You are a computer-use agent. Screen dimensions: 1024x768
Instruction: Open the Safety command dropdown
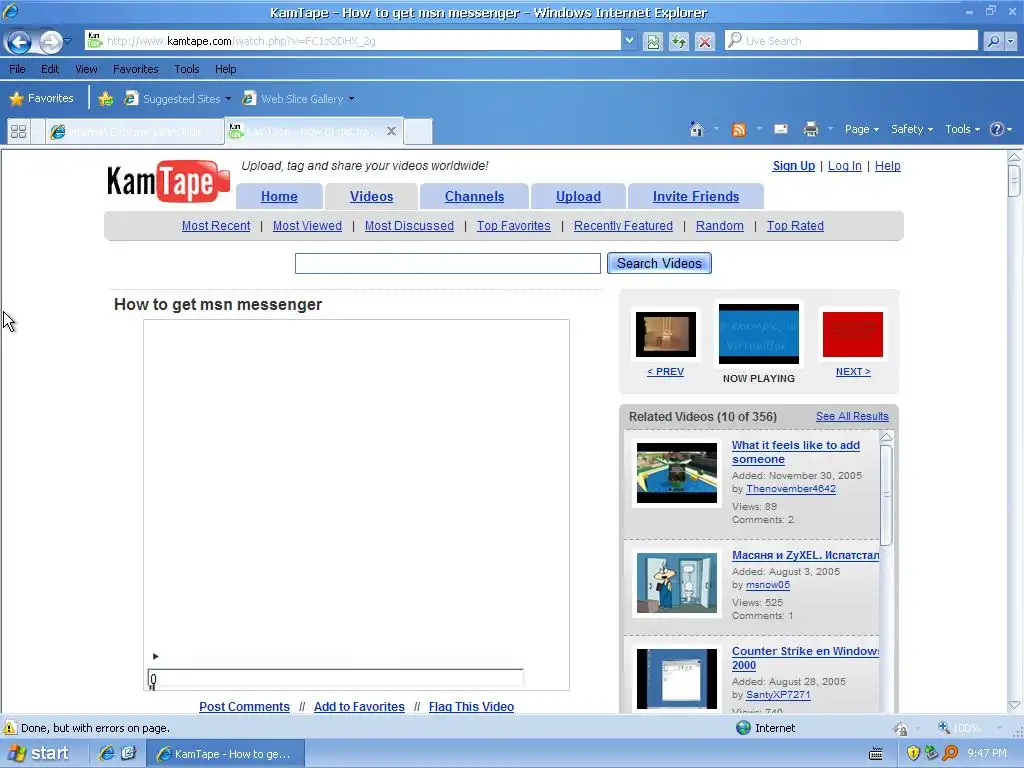click(912, 129)
